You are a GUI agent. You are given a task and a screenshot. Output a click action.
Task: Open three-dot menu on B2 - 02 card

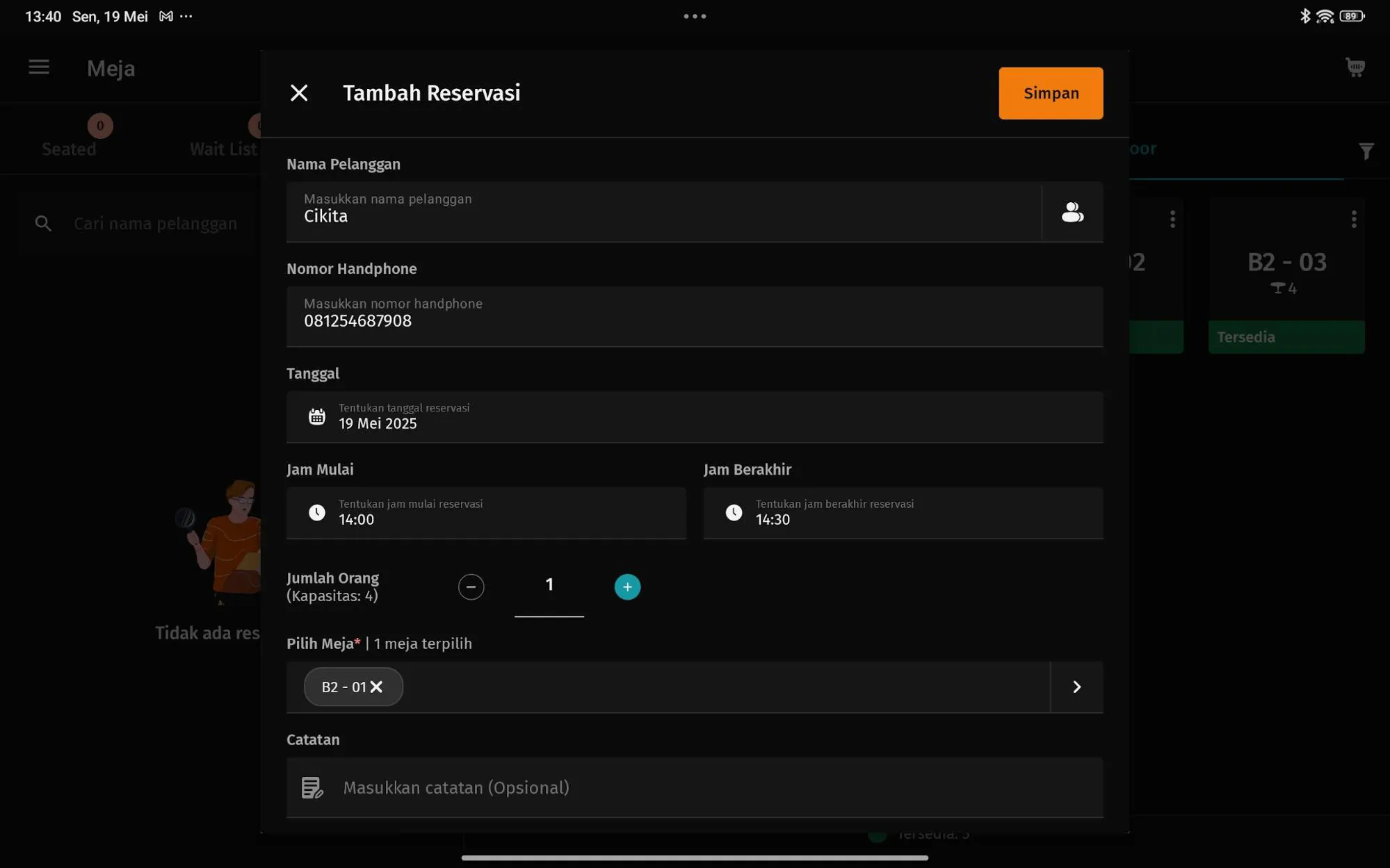1172,220
